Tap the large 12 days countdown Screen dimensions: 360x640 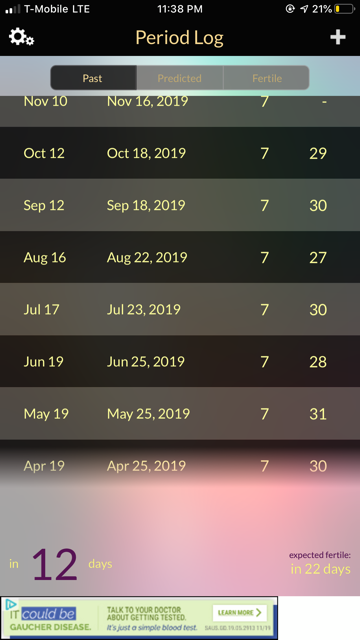[55, 564]
